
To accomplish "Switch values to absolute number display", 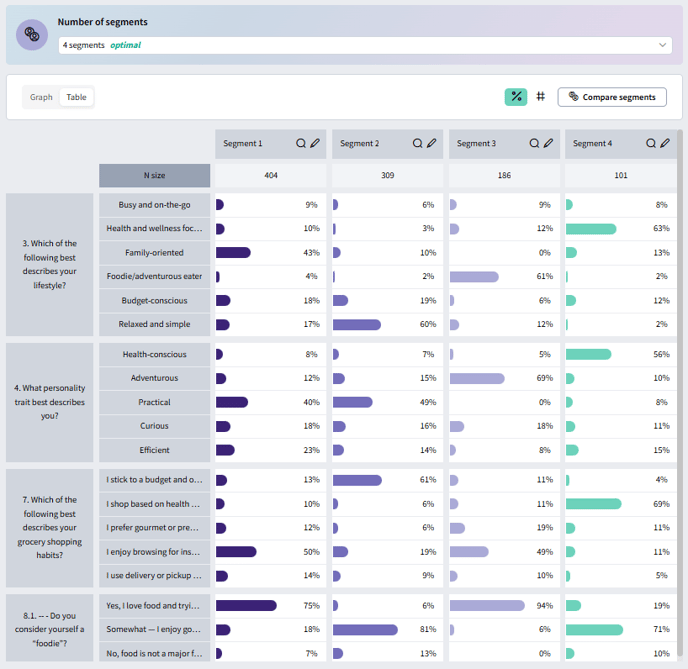I will point(540,97).
